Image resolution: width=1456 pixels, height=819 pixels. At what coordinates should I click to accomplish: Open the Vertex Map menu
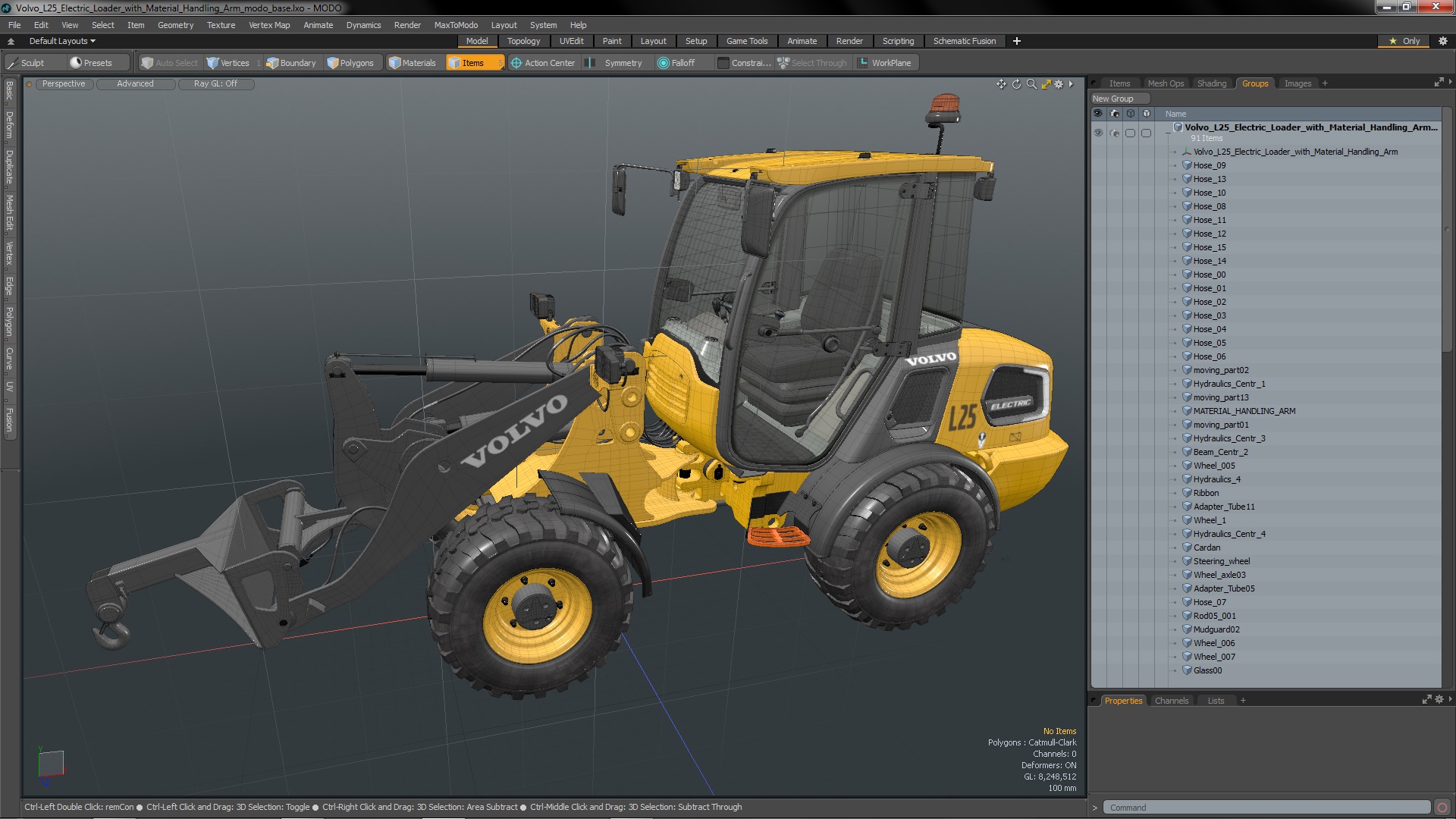tap(269, 25)
